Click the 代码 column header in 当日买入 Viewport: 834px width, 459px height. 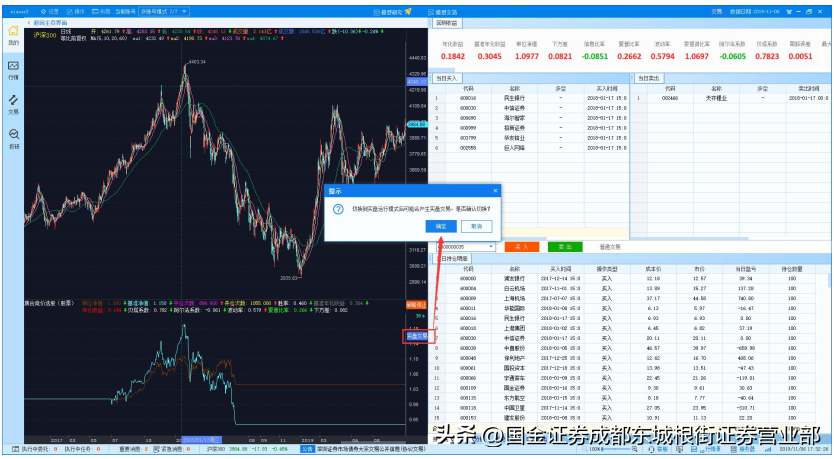[x=468, y=89]
